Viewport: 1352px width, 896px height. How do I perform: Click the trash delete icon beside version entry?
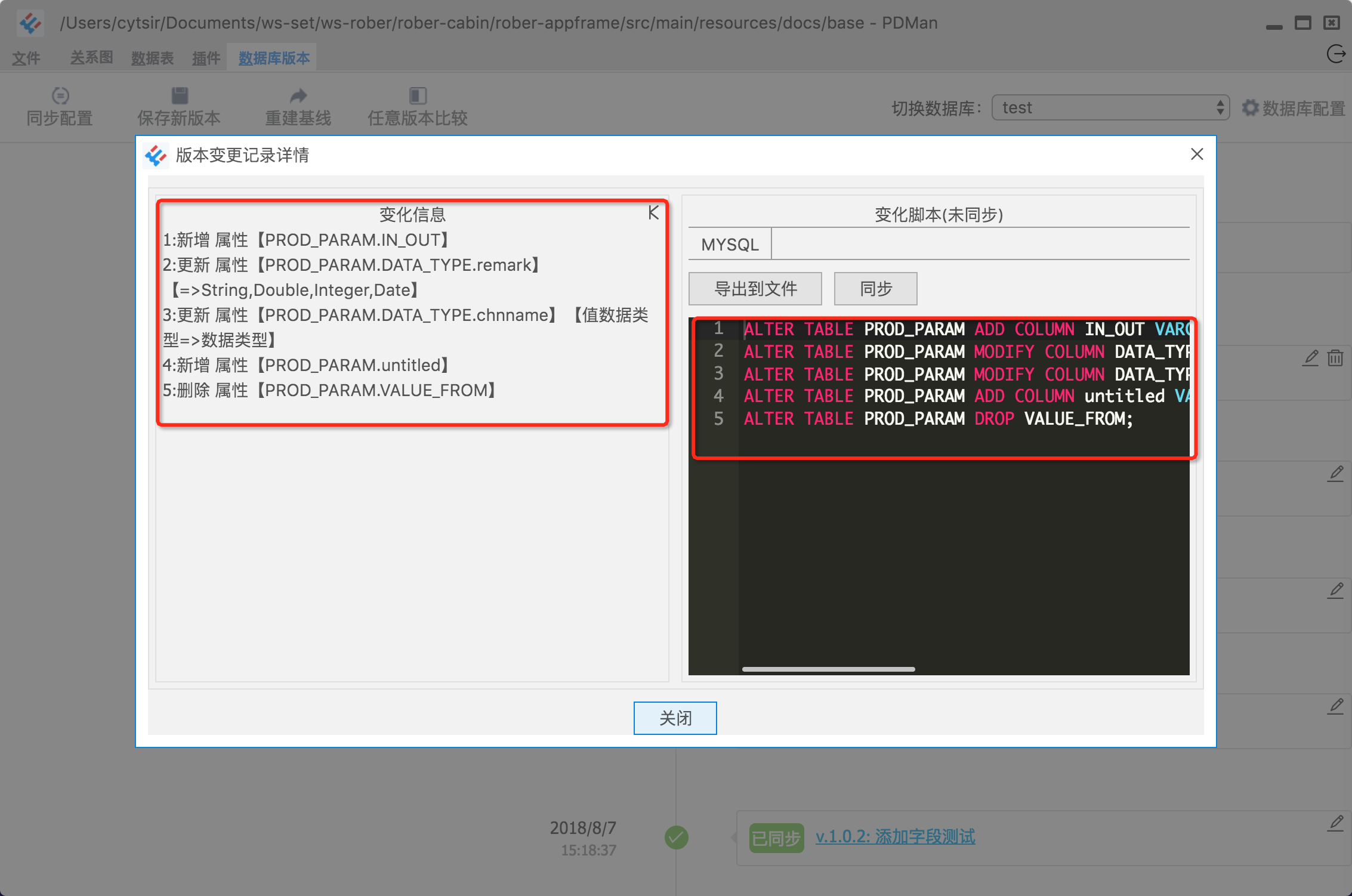point(1335,357)
